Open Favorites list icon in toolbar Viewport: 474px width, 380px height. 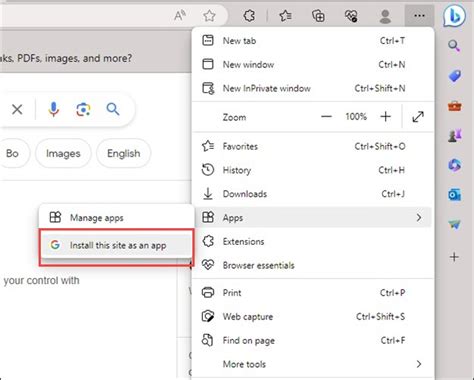(x=285, y=15)
